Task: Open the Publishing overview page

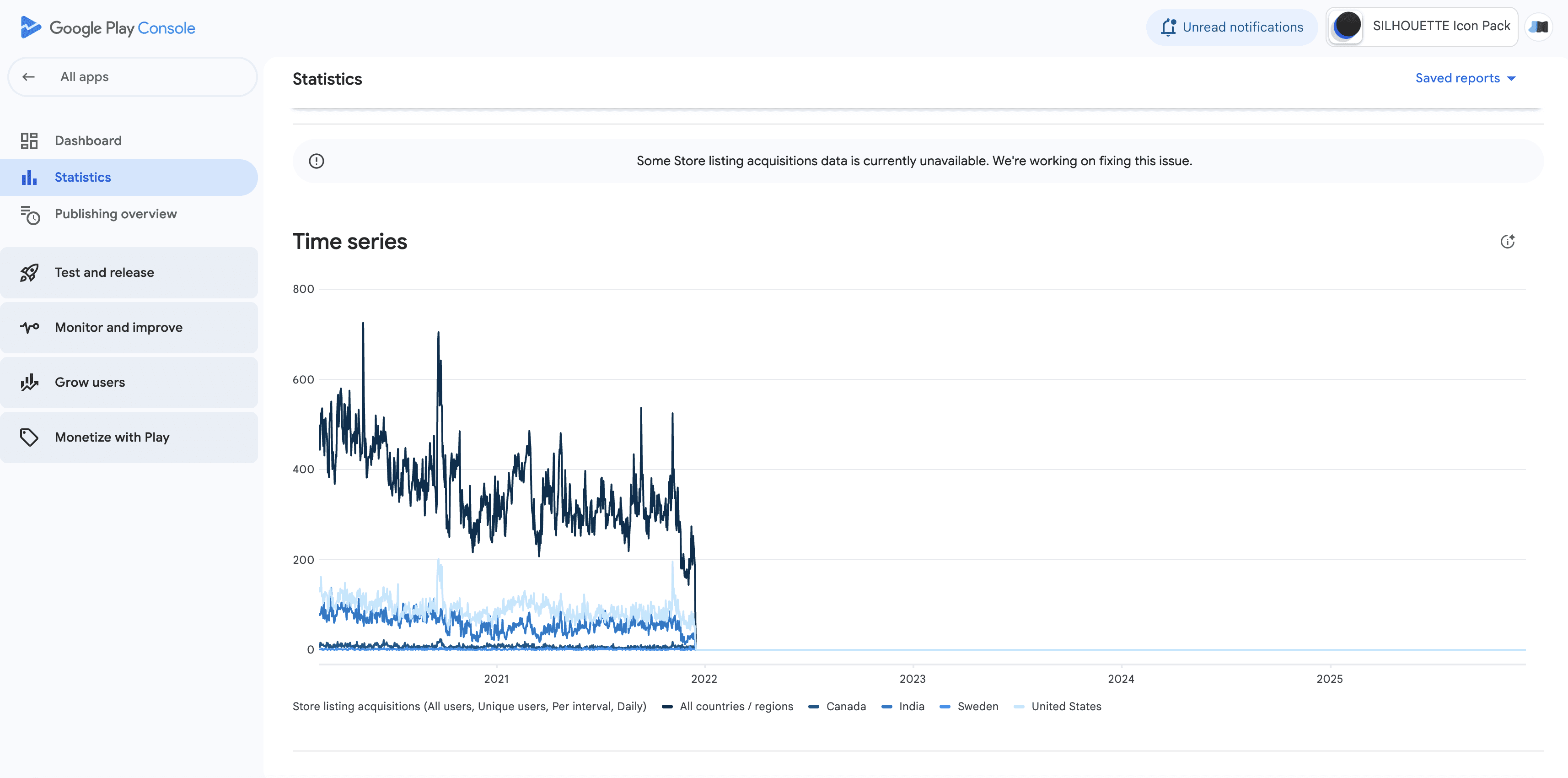Action: (x=116, y=214)
